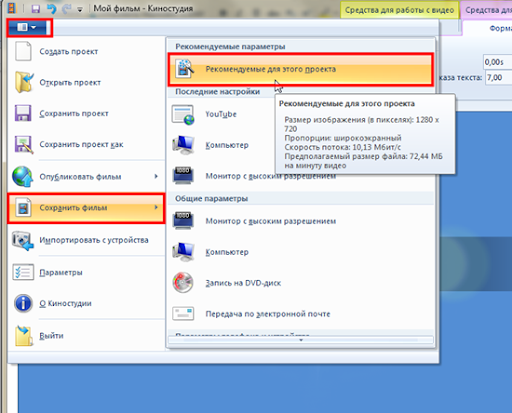Image resolution: width=512 pixels, height=413 pixels.
Task: Click the DVD disc icon
Action: [x=183, y=283]
